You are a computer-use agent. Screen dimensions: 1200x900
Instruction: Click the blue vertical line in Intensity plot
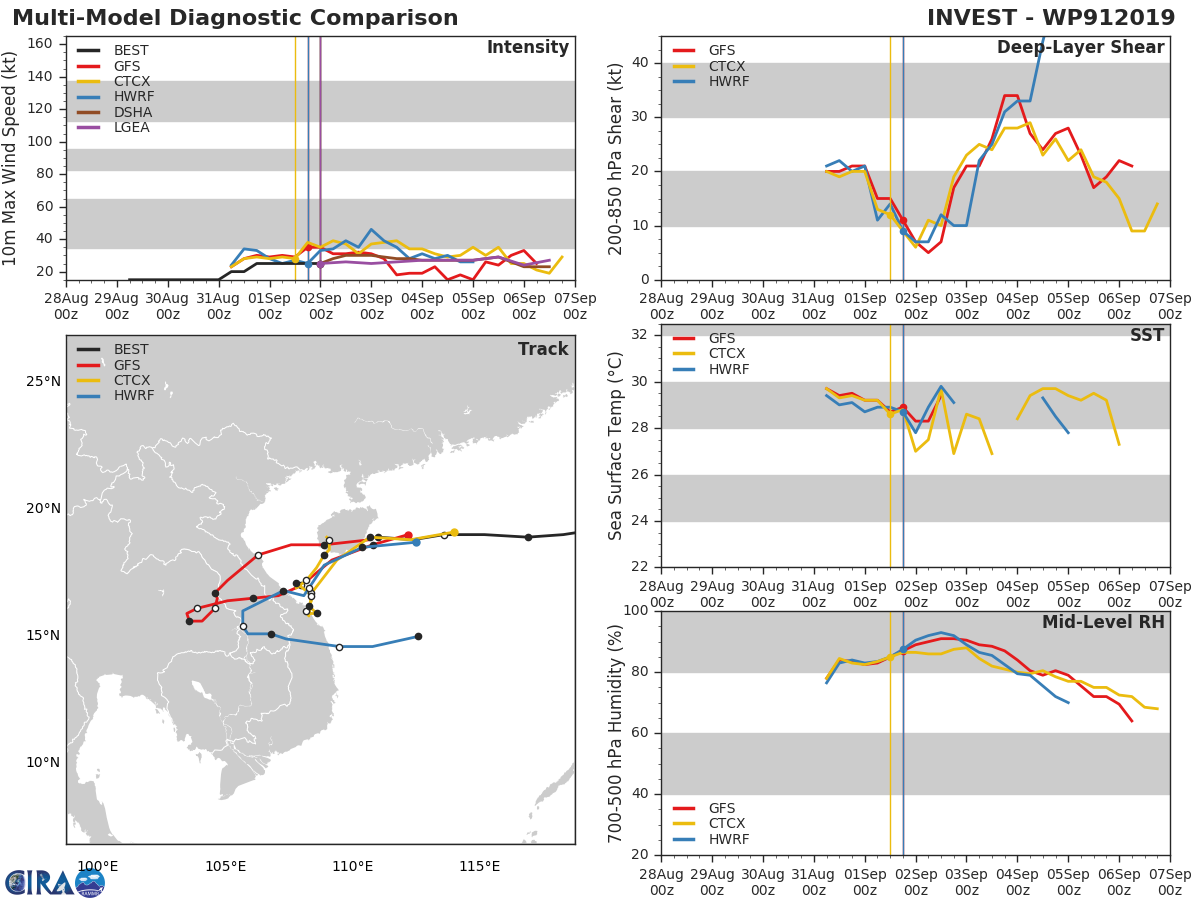[308, 158]
